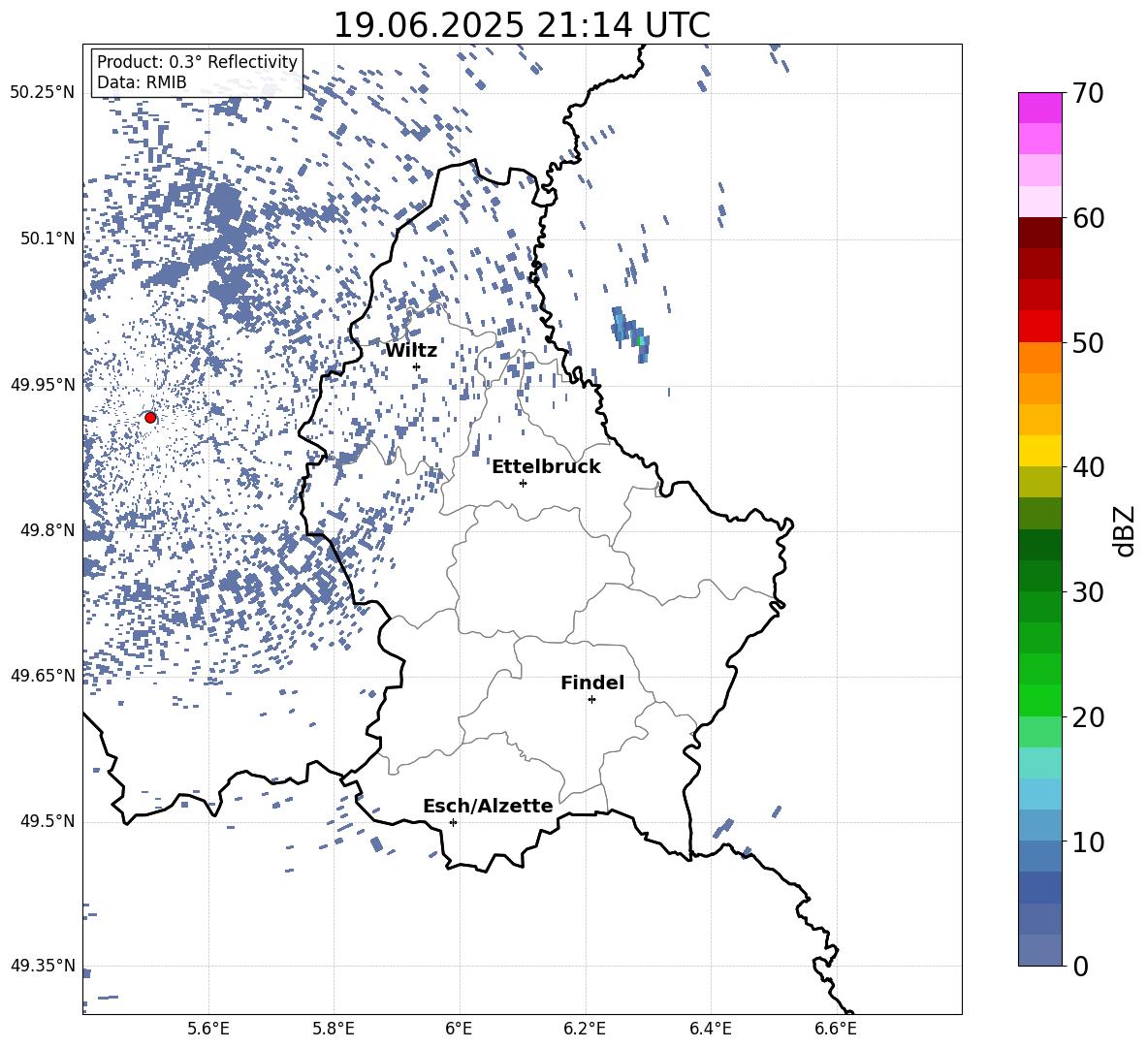Click the slate blue swatch at colorbar bottom
The height and width of the screenshot is (1048, 1148).
pos(1039,950)
